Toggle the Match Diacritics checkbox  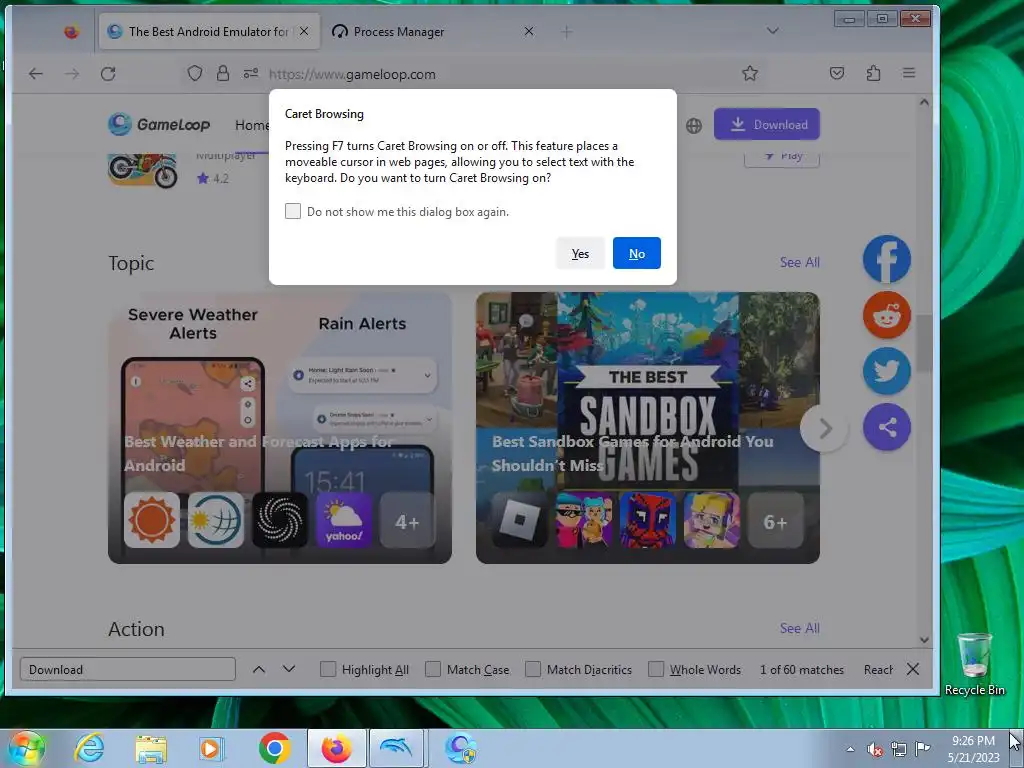tap(533, 669)
